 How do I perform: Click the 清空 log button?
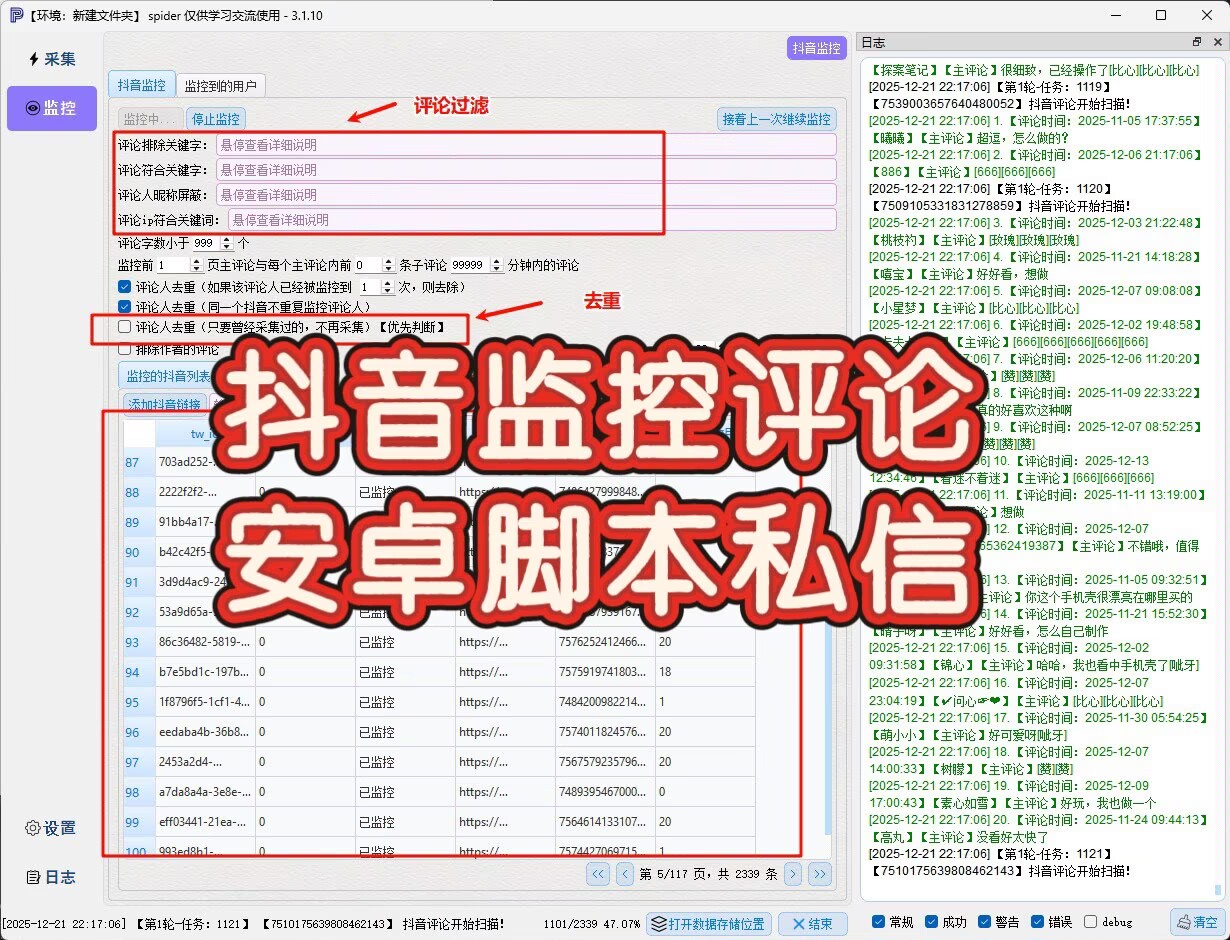click(x=1197, y=922)
